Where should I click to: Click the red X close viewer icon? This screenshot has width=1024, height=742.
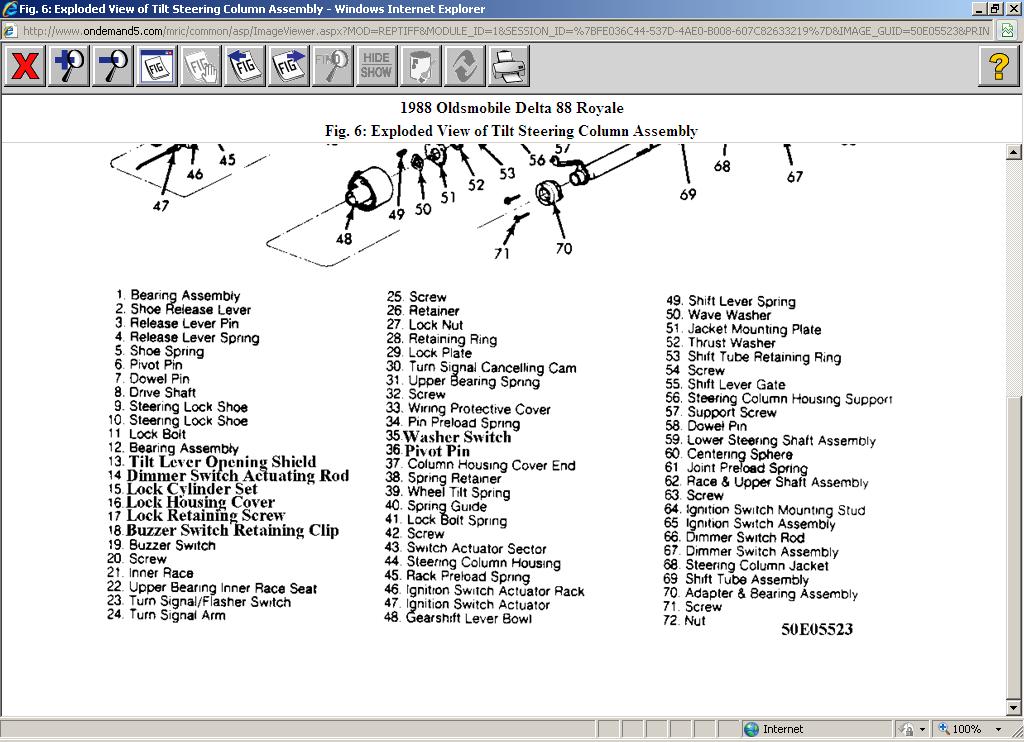25,66
